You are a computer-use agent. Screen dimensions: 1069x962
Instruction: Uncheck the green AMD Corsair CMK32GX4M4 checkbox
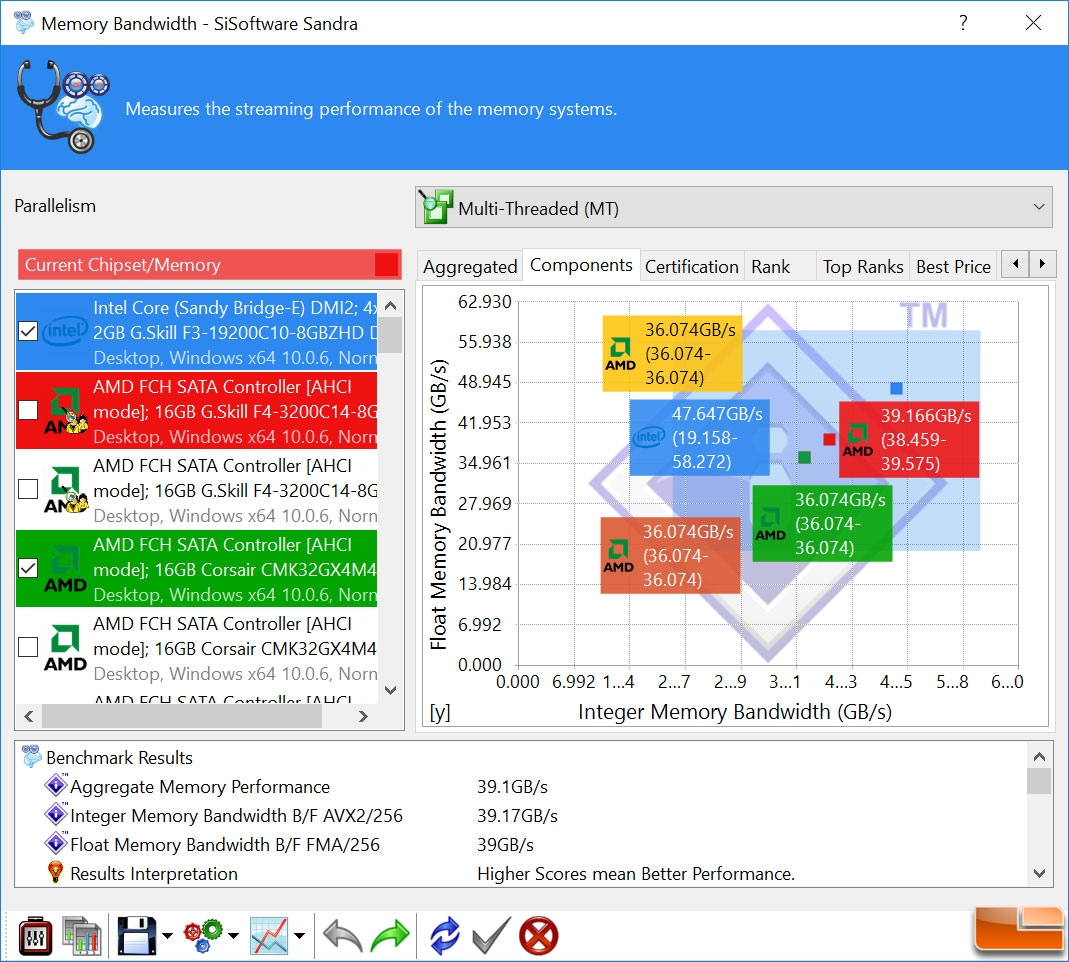point(28,568)
